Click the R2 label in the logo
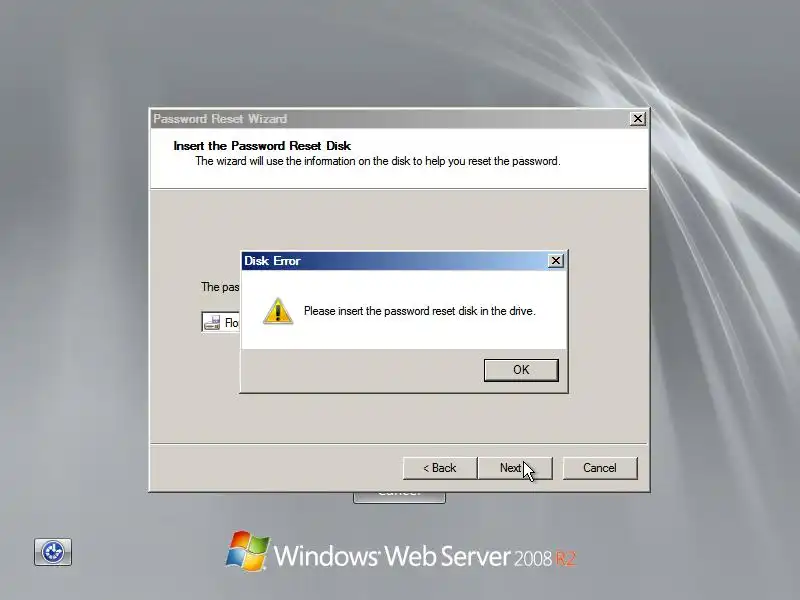800x600 pixels. tap(565, 559)
